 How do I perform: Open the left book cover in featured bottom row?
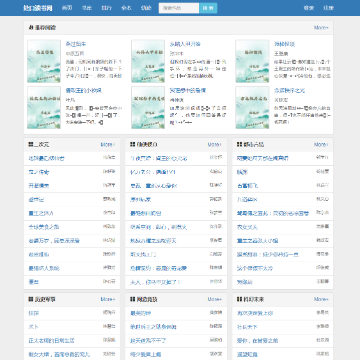[44, 108]
